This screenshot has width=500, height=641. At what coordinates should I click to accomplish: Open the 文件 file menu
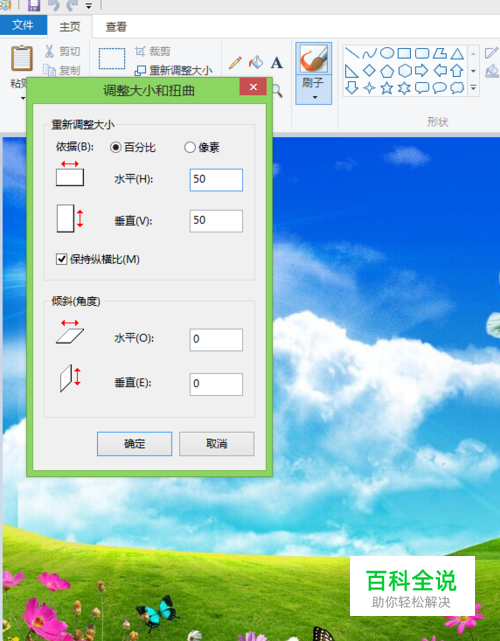coord(23,25)
